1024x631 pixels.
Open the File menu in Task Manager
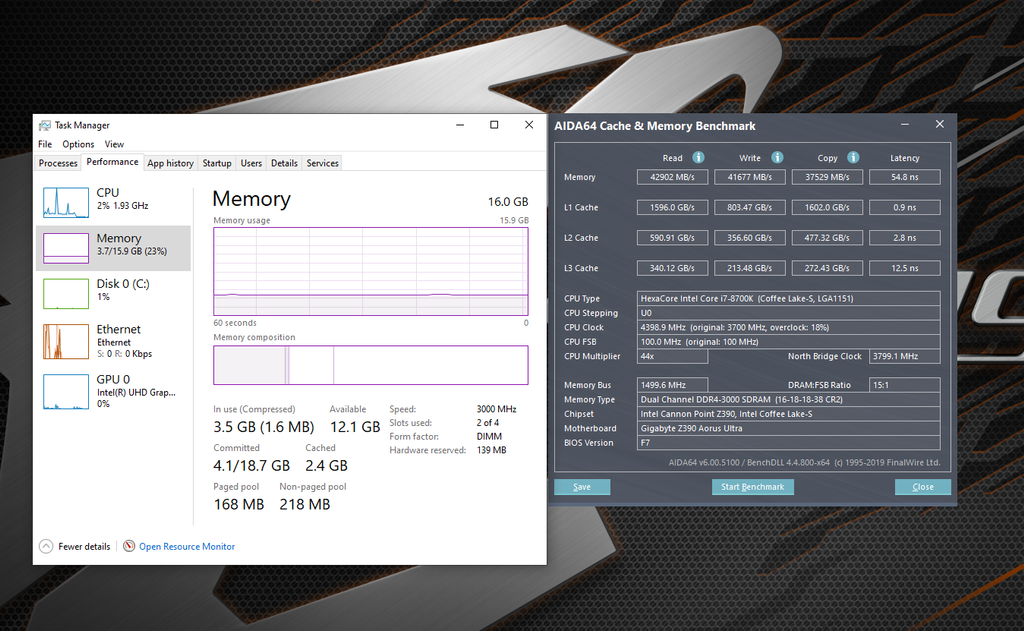coord(45,144)
